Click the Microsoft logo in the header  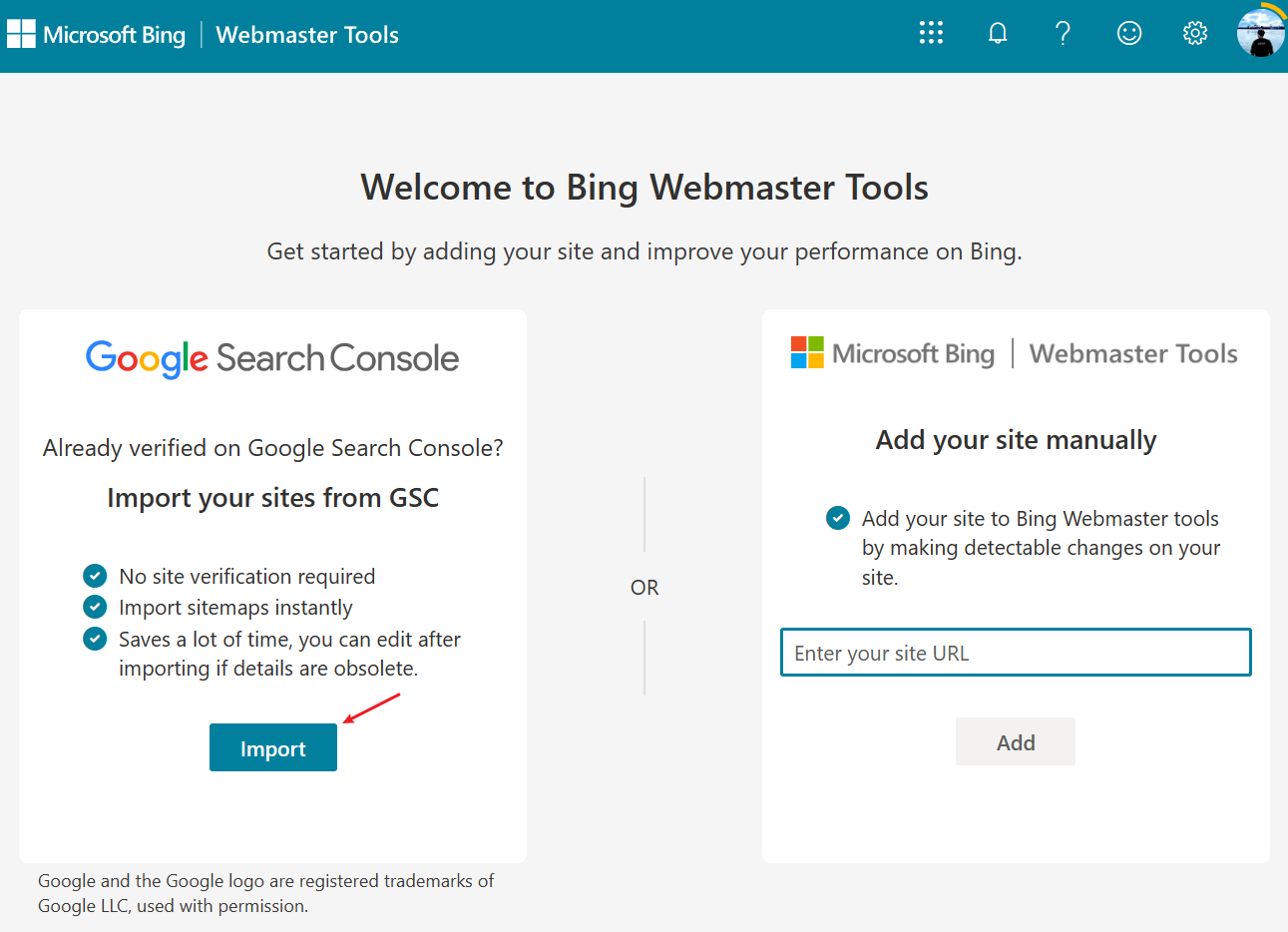pos(21,34)
